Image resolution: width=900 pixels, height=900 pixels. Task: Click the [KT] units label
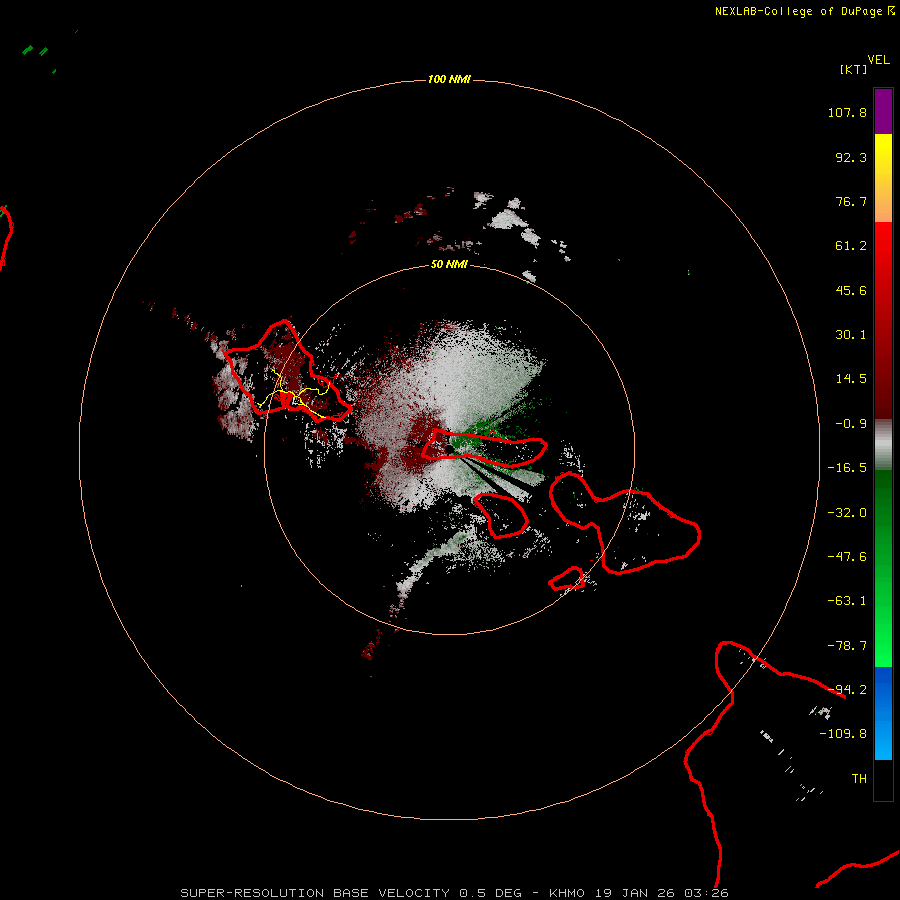[853, 69]
